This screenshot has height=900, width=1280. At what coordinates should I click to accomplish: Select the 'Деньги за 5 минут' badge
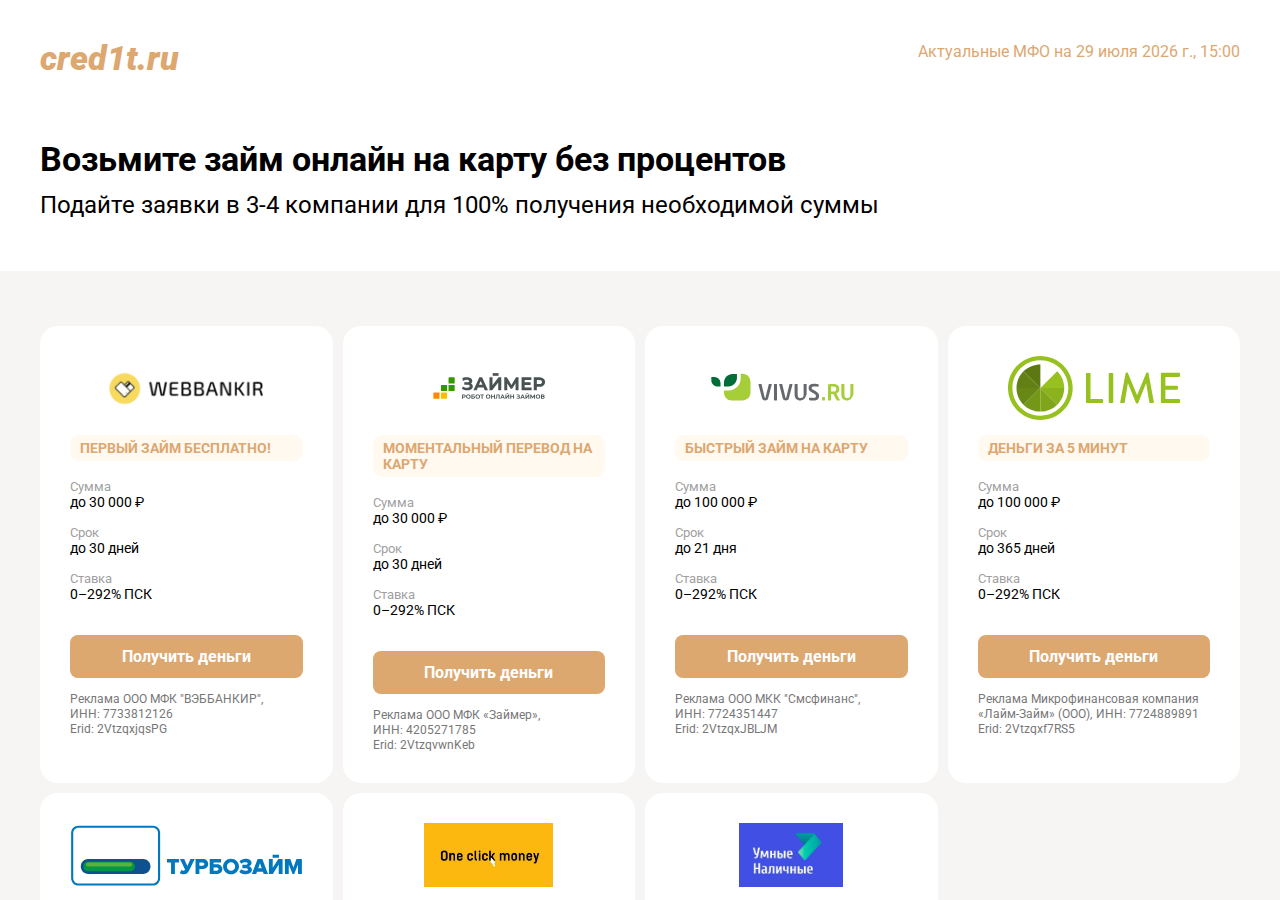point(1094,448)
